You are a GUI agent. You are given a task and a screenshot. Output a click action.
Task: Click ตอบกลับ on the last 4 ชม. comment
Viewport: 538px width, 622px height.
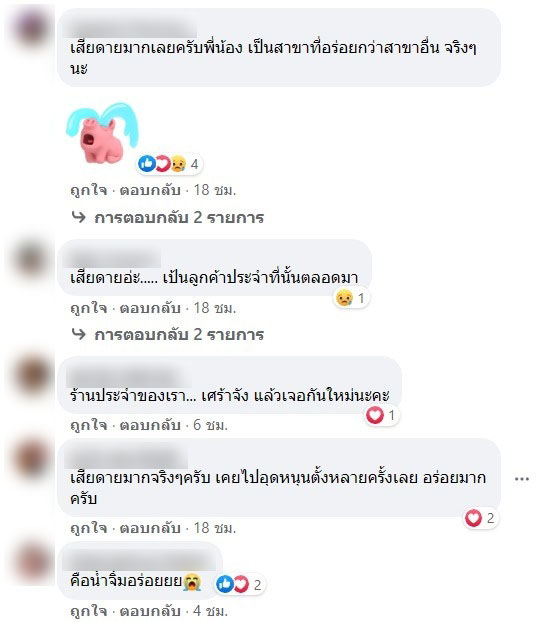tap(150, 610)
